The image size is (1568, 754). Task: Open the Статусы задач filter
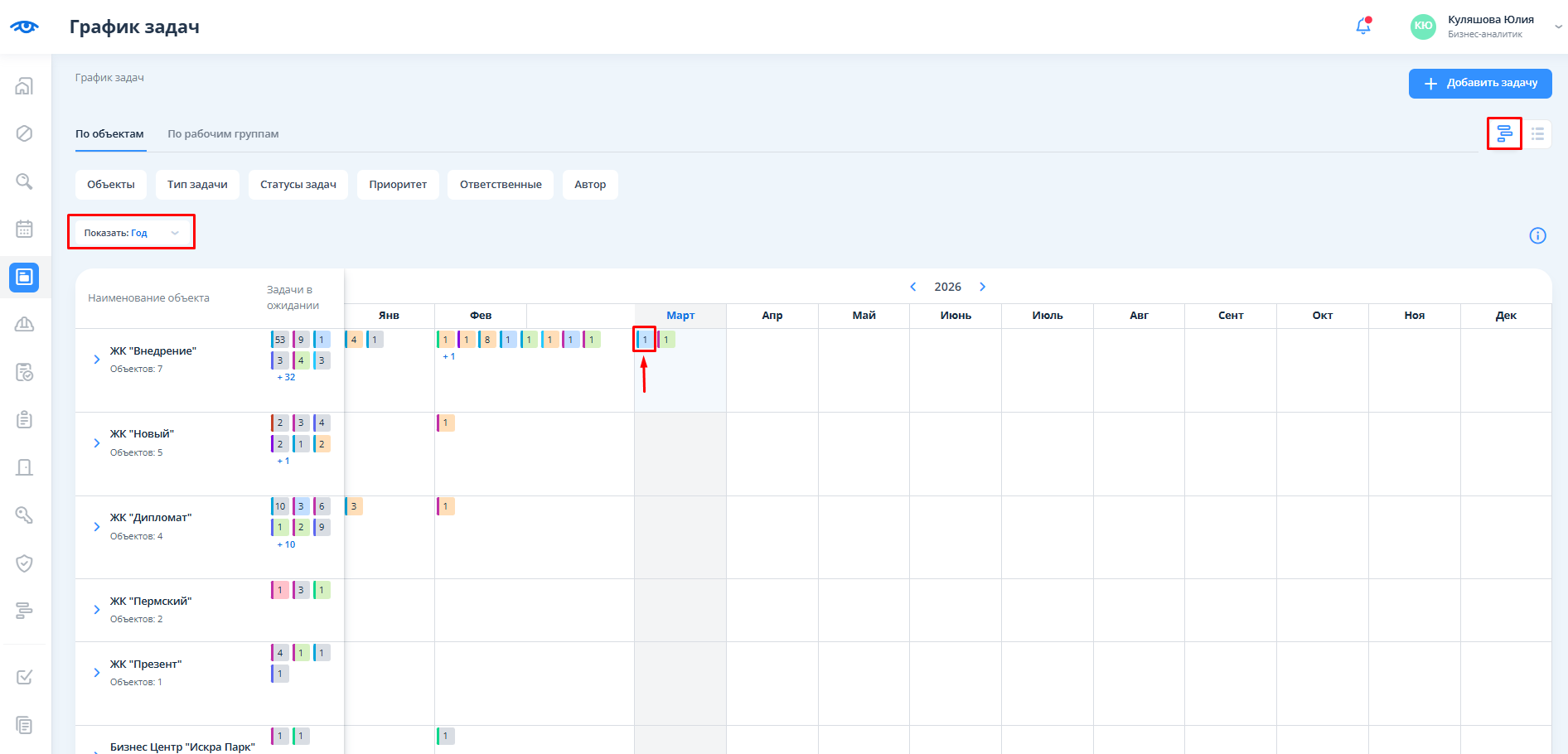click(x=298, y=185)
